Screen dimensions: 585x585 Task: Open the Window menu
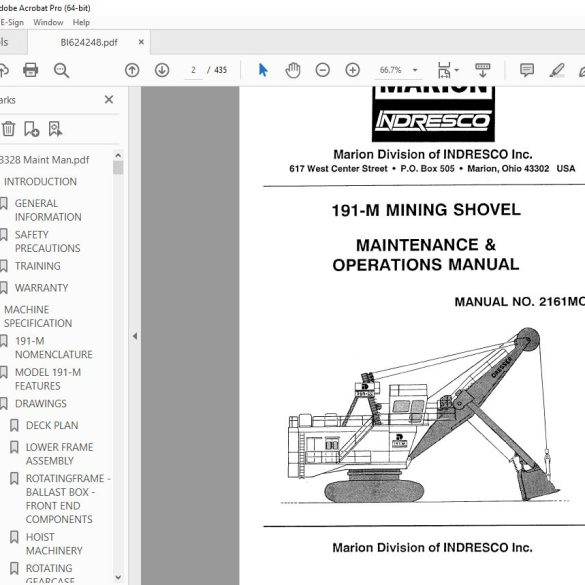[48, 22]
